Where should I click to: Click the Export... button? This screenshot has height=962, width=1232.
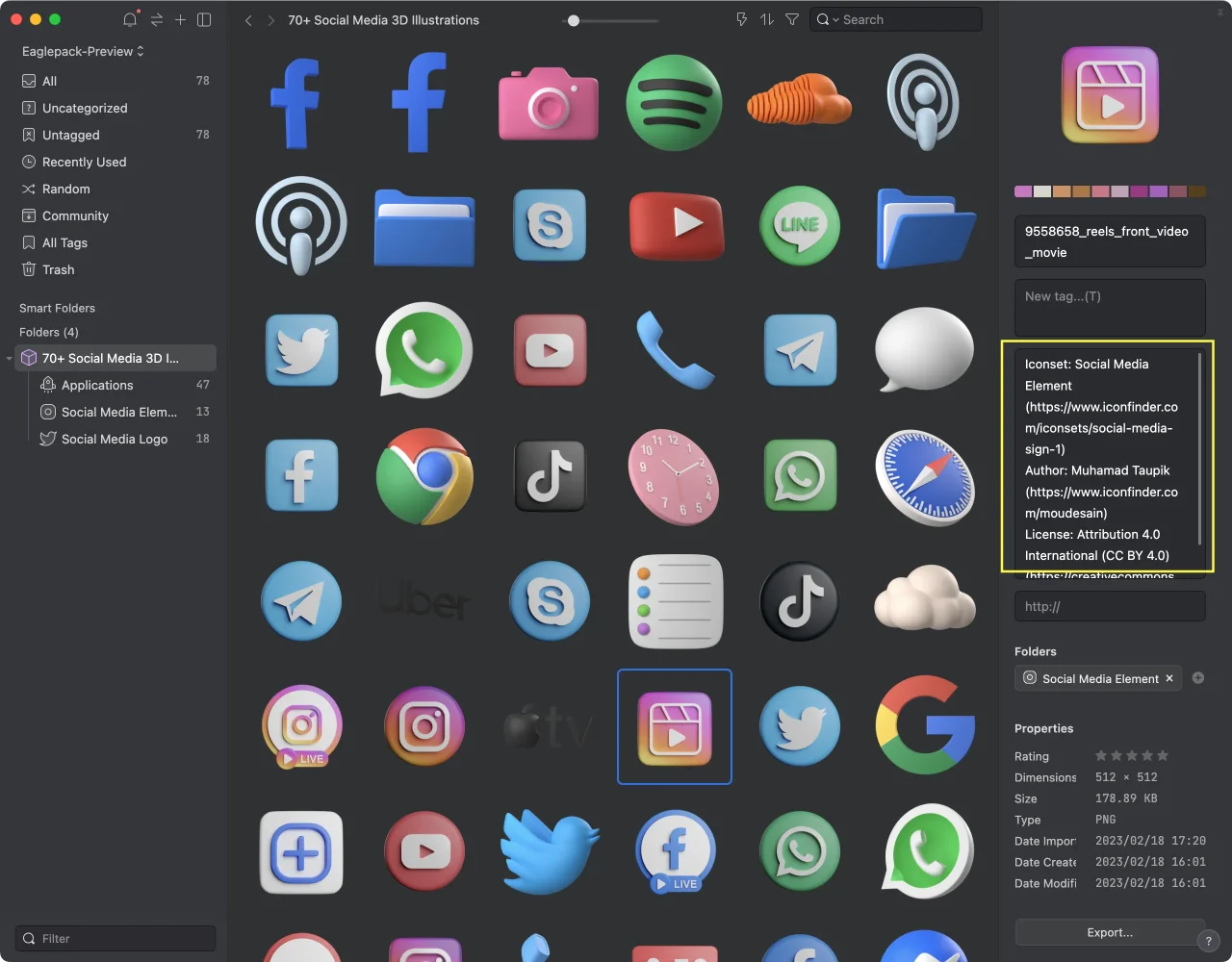point(1110,932)
